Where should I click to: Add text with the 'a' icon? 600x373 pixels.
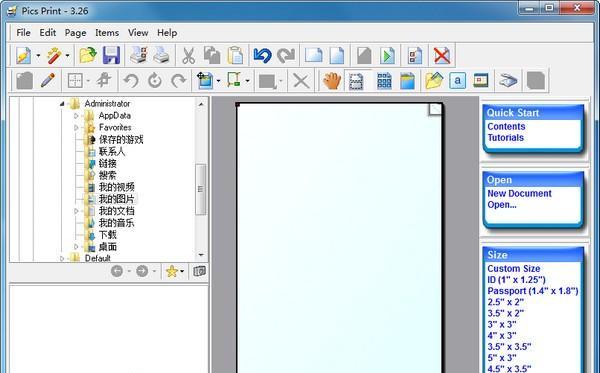pos(458,81)
